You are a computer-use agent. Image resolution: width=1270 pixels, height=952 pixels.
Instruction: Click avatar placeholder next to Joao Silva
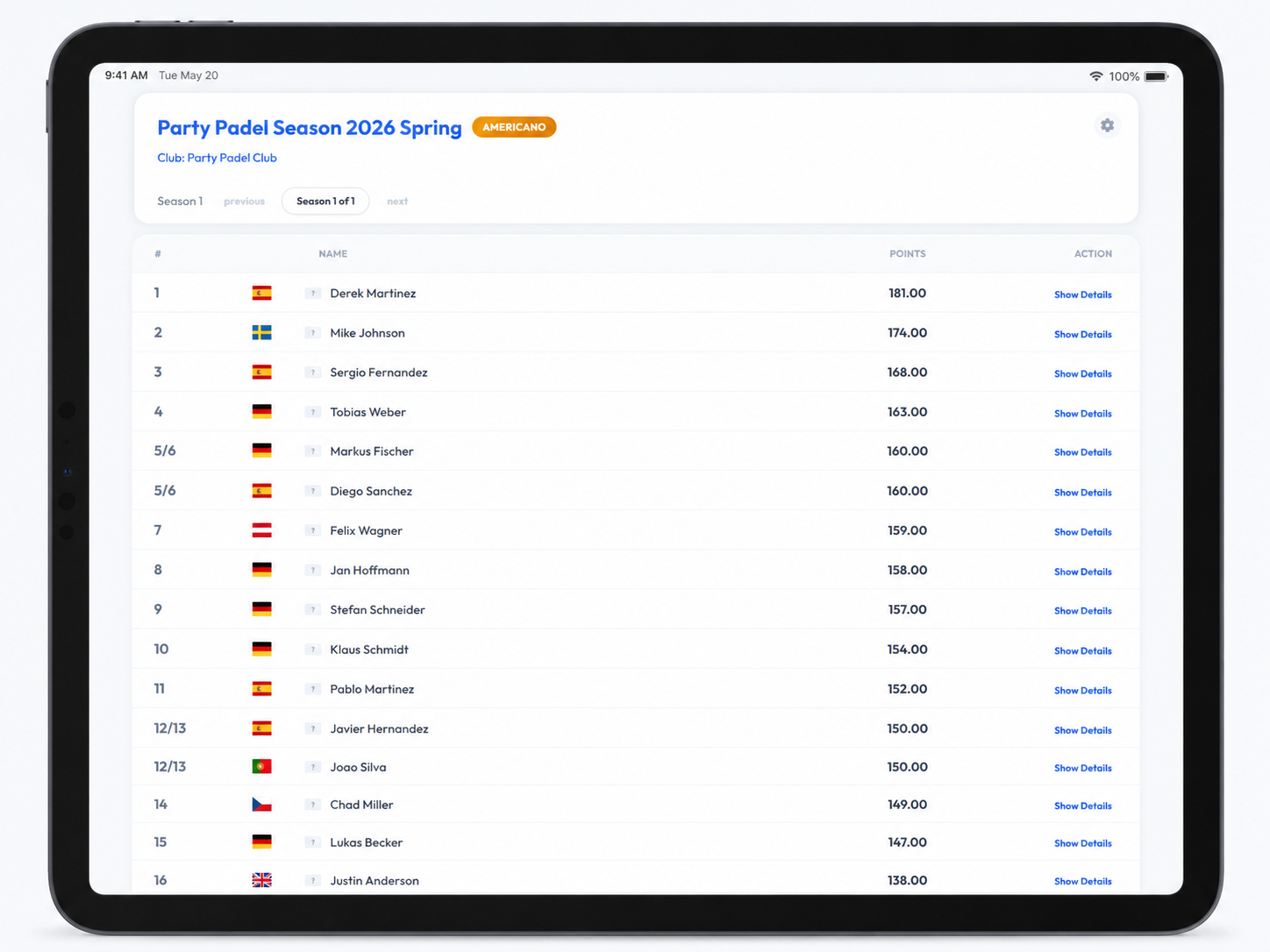(x=313, y=767)
